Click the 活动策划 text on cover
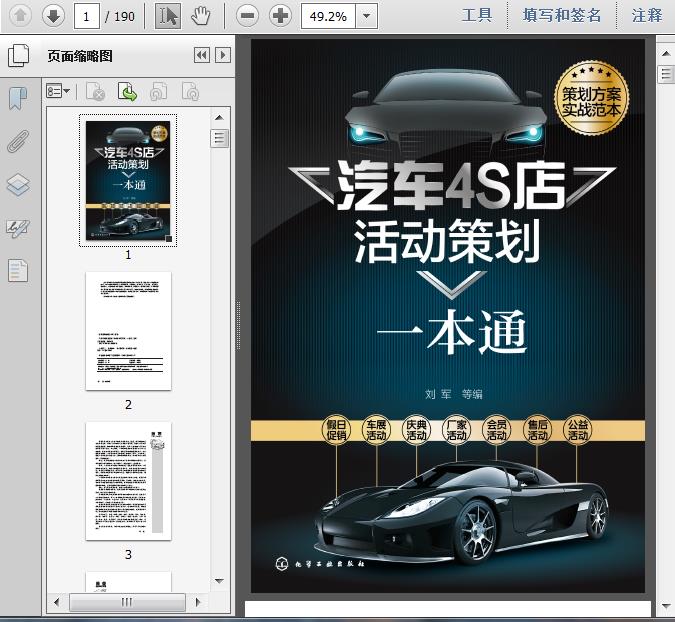 coord(448,241)
